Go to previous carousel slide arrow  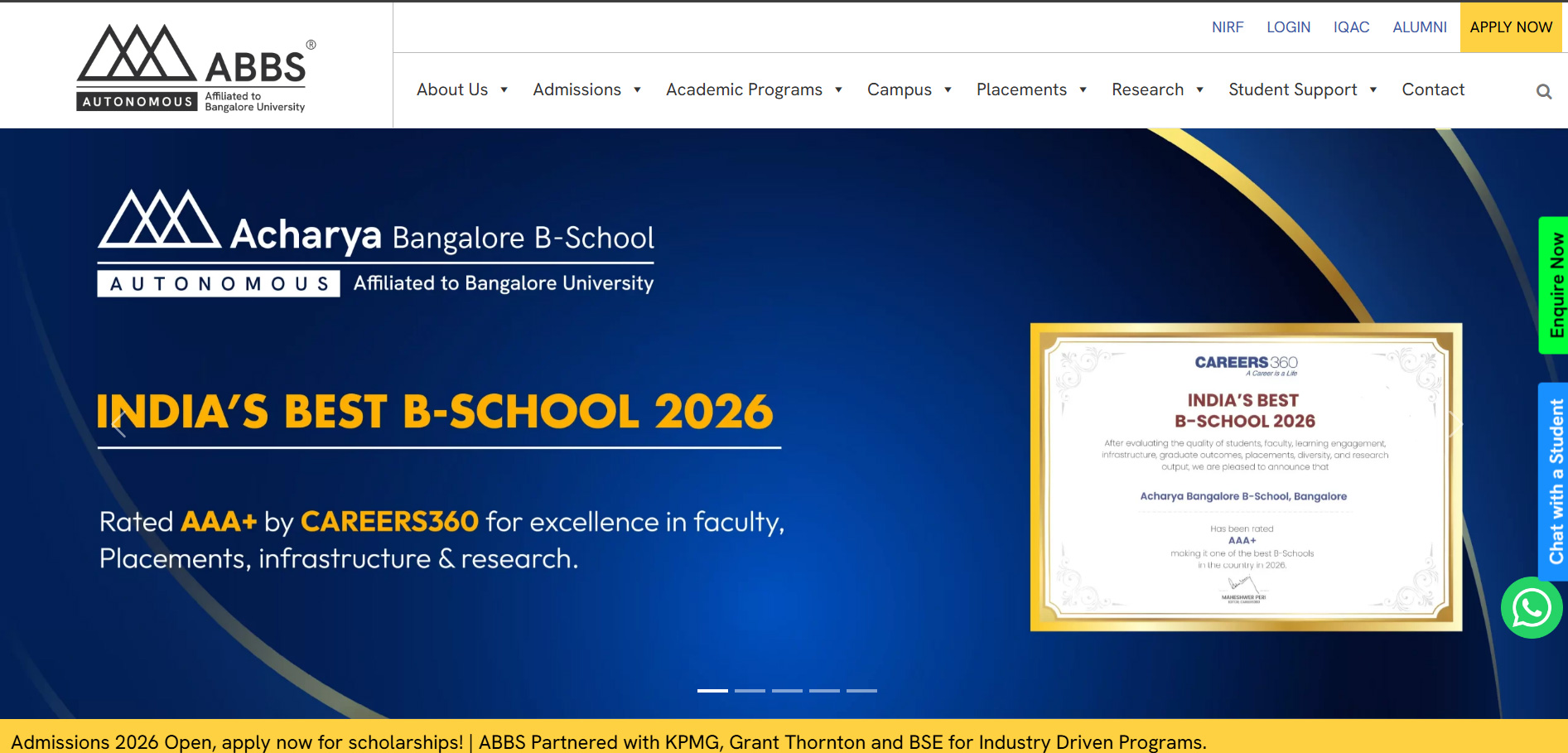(119, 424)
